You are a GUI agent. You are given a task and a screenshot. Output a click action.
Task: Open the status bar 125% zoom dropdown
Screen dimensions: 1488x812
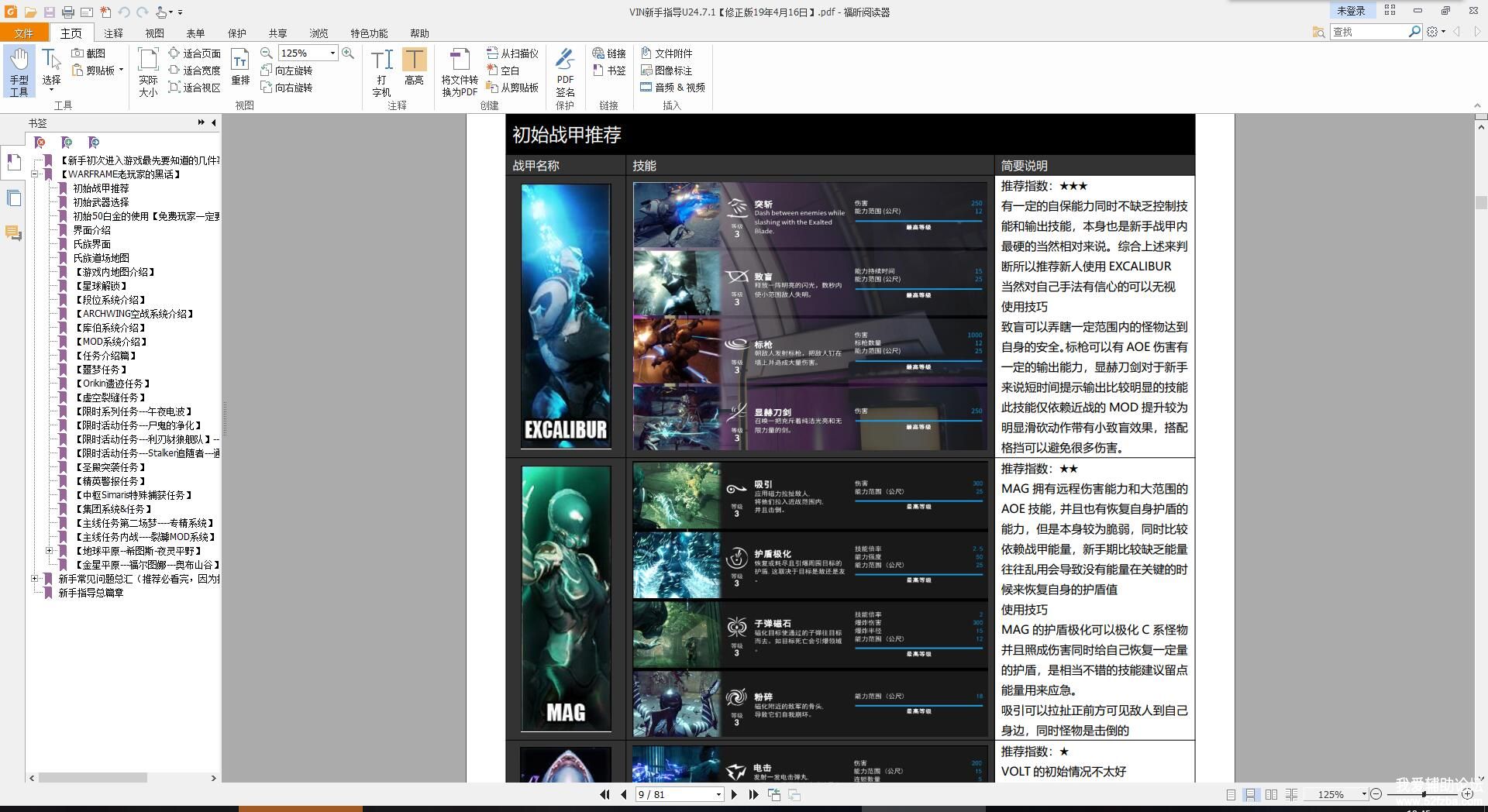(1364, 794)
